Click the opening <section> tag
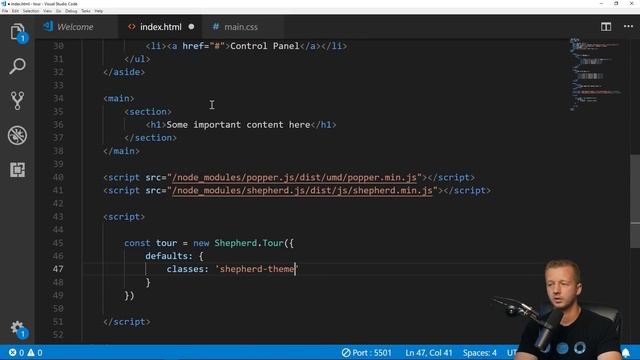640x360 pixels. pyautogui.click(x=148, y=112)
